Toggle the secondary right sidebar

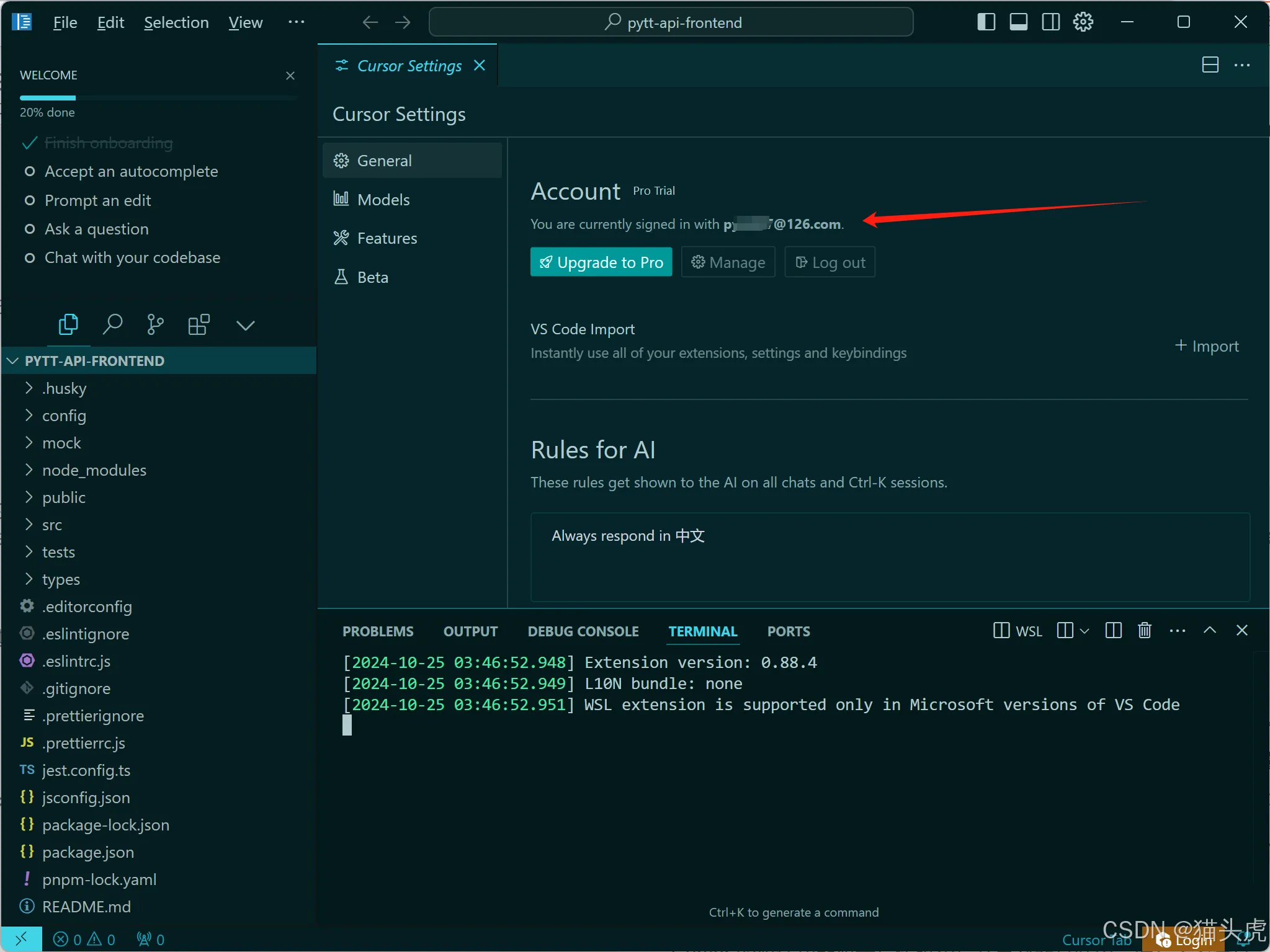[1050, 22]
